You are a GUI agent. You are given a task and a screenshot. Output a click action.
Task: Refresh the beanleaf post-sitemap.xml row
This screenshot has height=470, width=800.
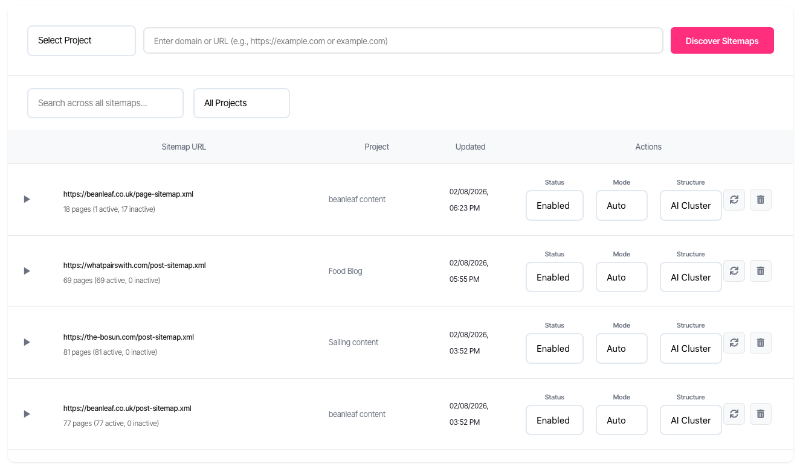pos(734,414)
